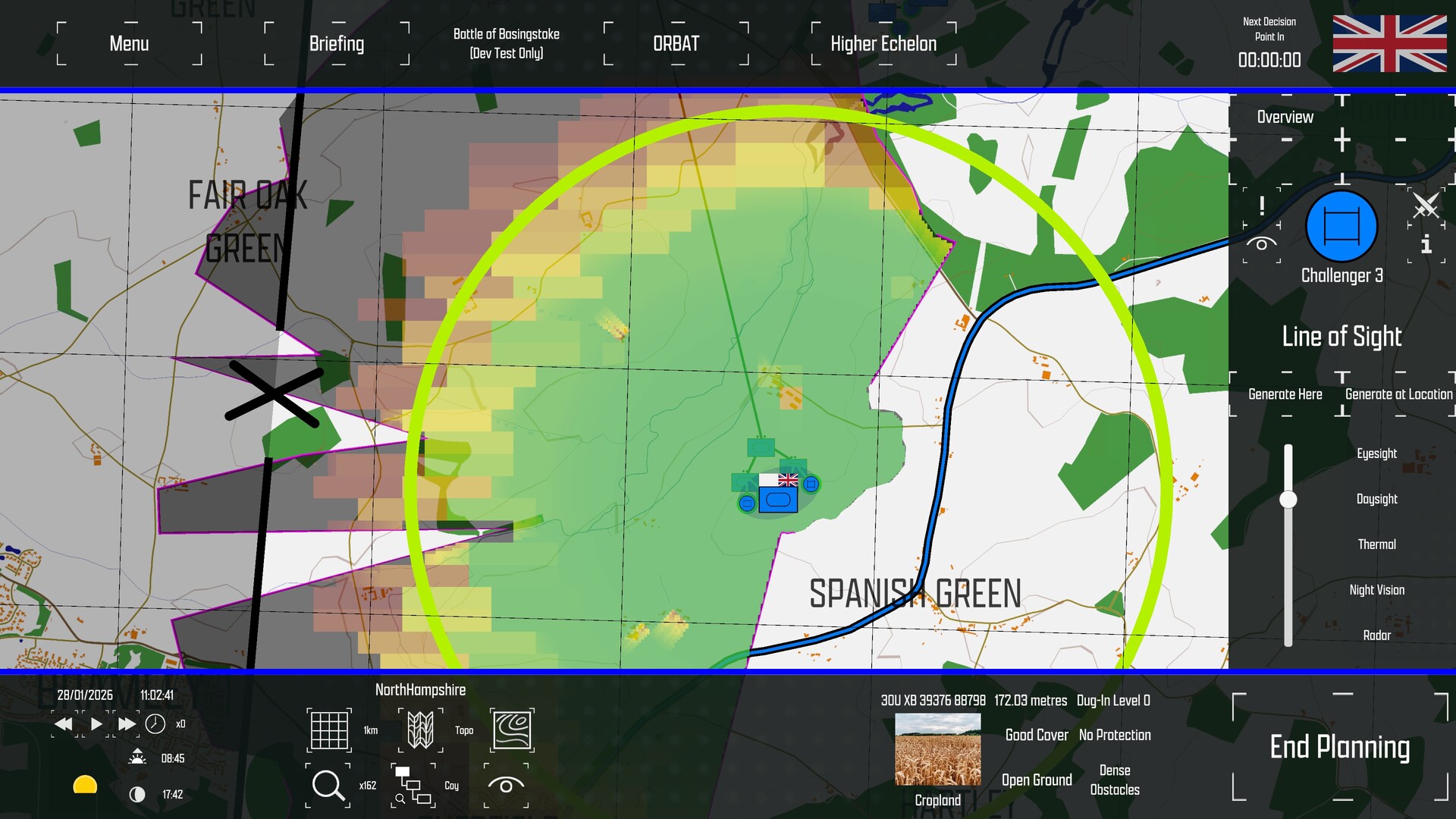Click the FAIR OAK GREEN map label
The image size is (1456, 819).
tap(248, 221)
